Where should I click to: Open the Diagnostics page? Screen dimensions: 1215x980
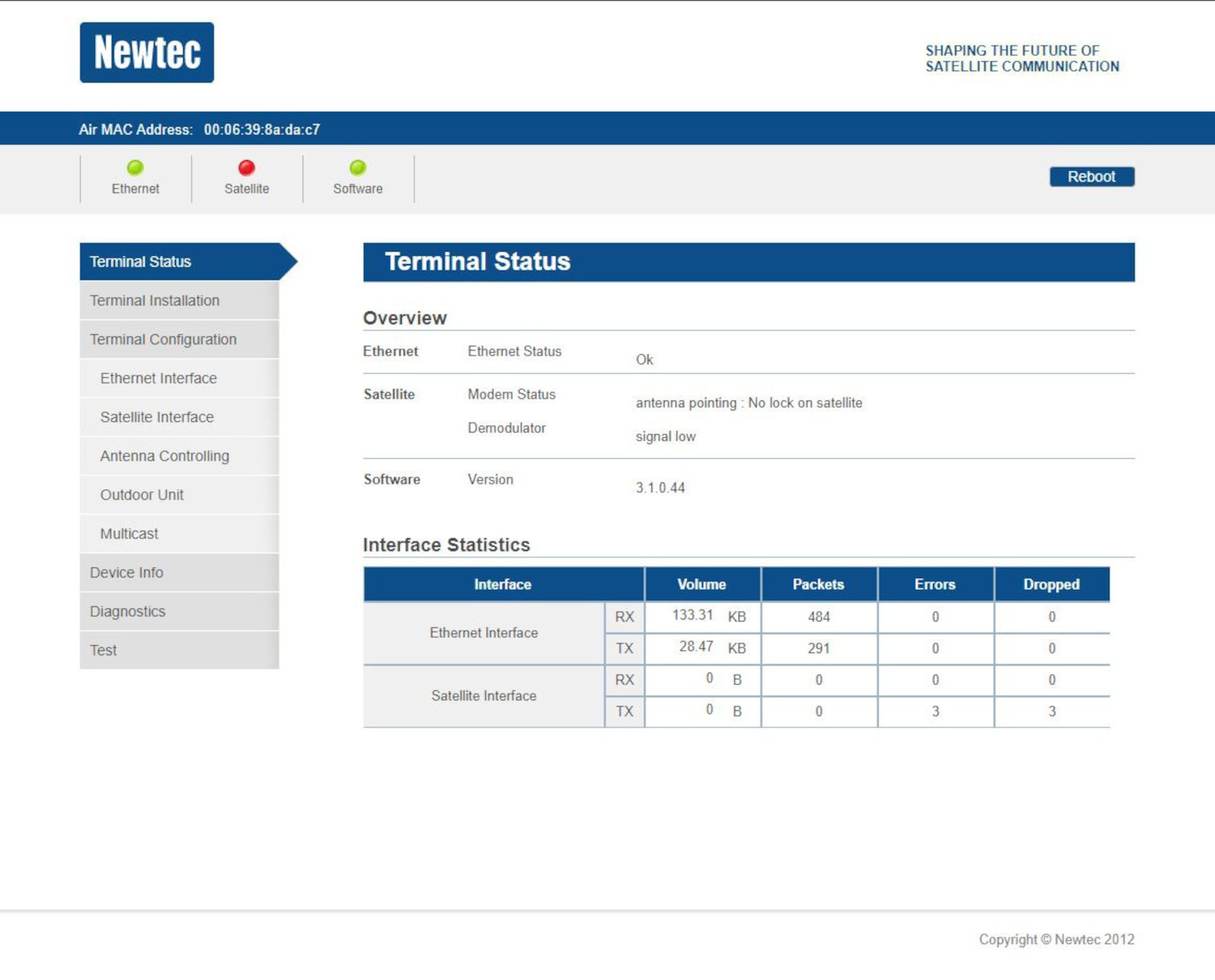coord(128,612)
